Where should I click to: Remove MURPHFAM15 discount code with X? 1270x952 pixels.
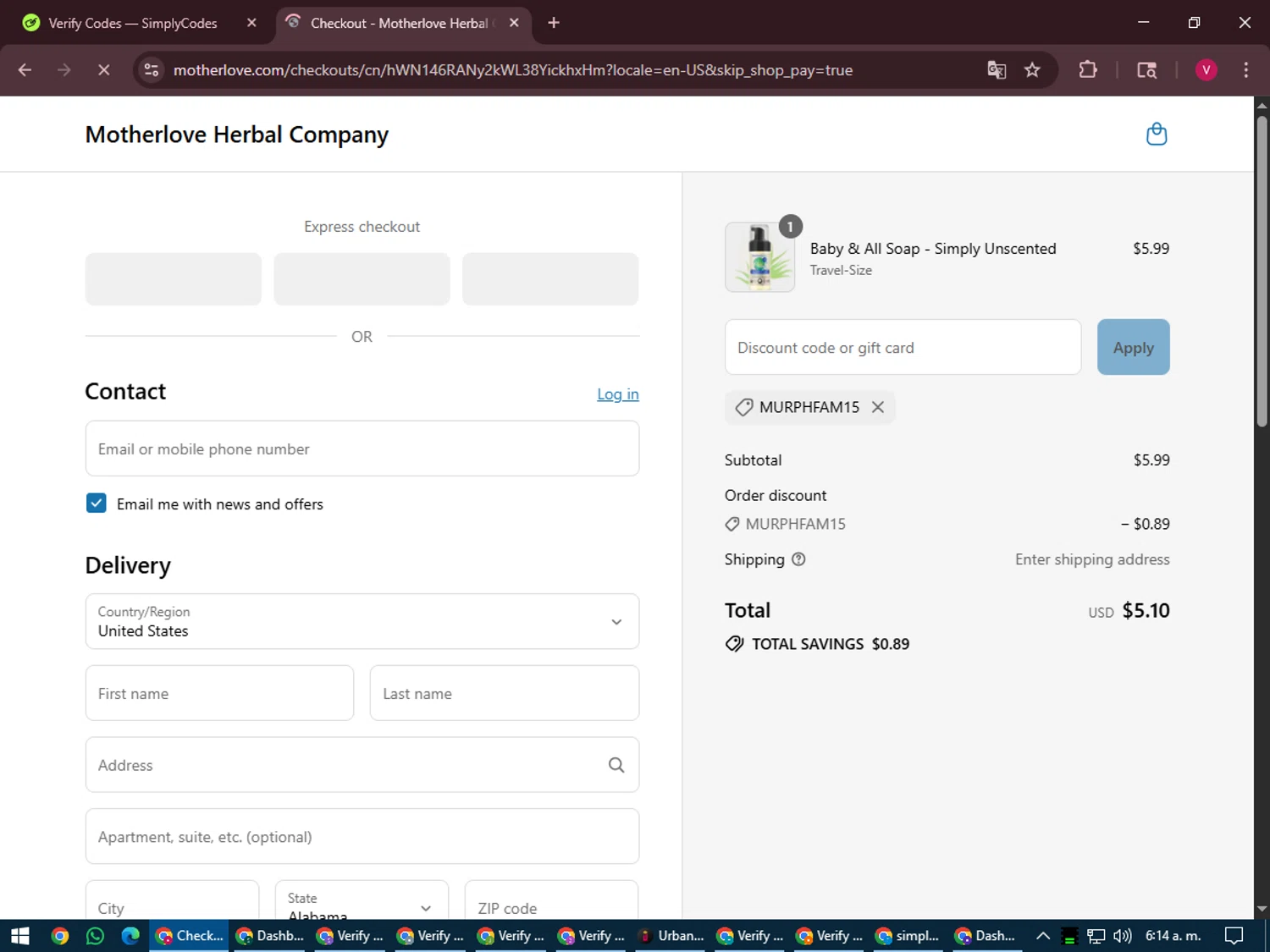(878, 407)
